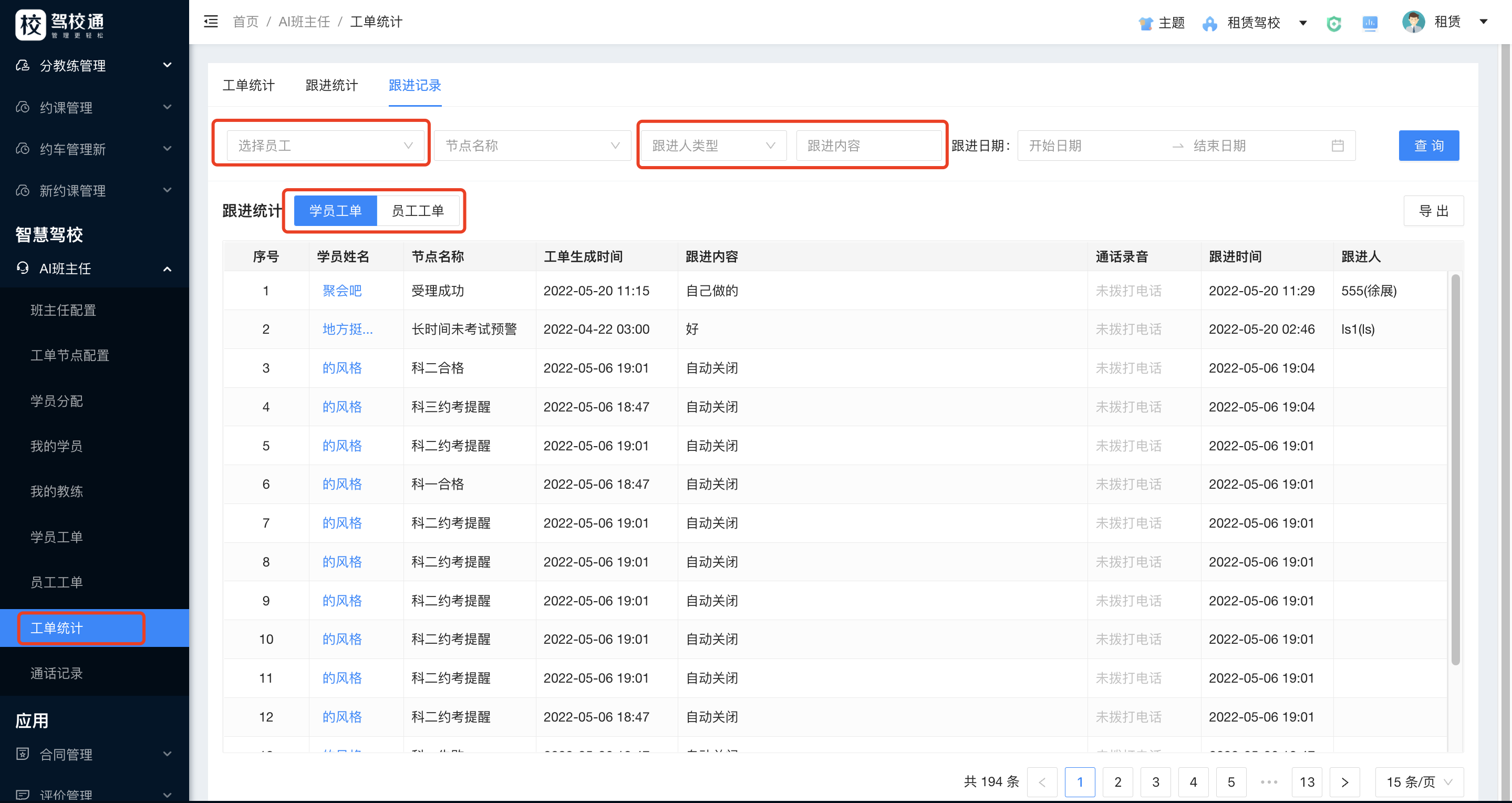Click the AI班主任 breadcrumb

(304, 22)
